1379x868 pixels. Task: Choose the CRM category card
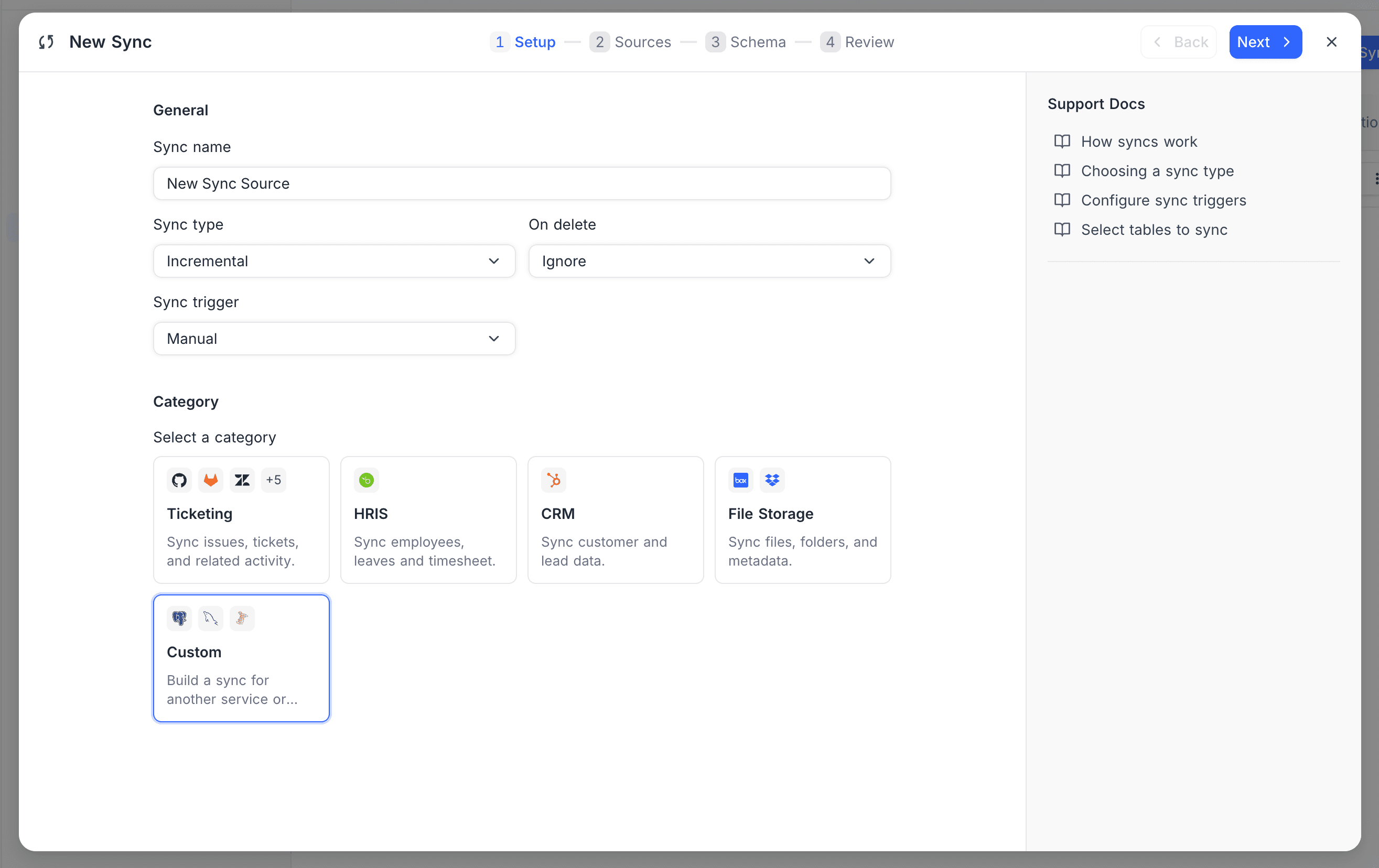pos(616,520)
